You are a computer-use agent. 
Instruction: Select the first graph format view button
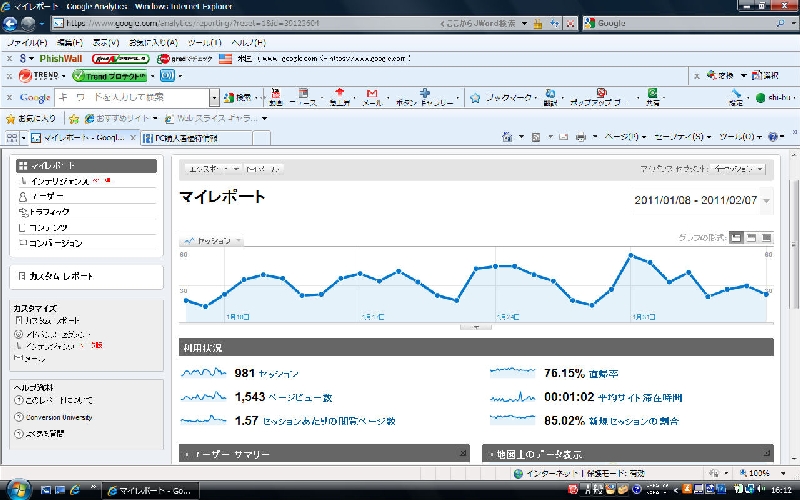[736, 238]
